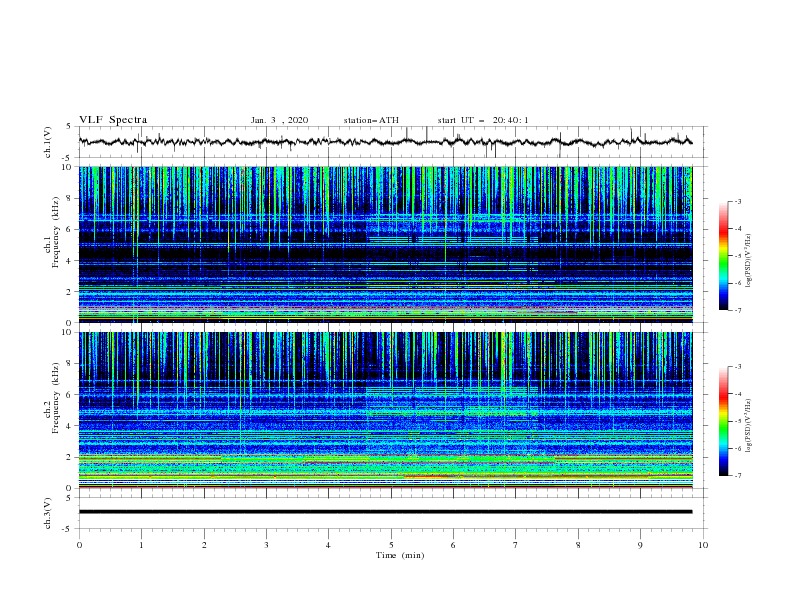Click the 'VLF Spectra' plot title

pyautogui.click(x=113, y=120)
